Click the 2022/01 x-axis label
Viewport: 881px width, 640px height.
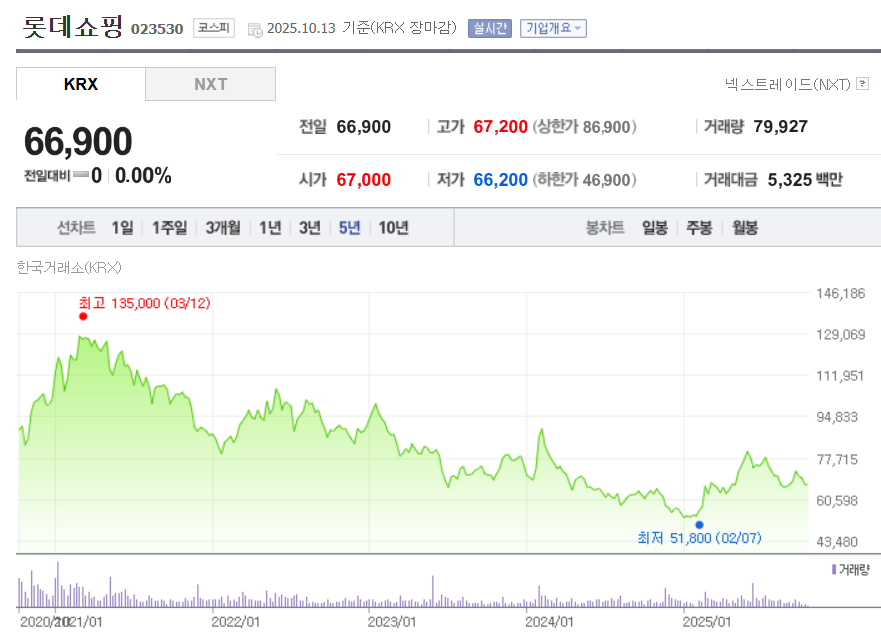235,622
